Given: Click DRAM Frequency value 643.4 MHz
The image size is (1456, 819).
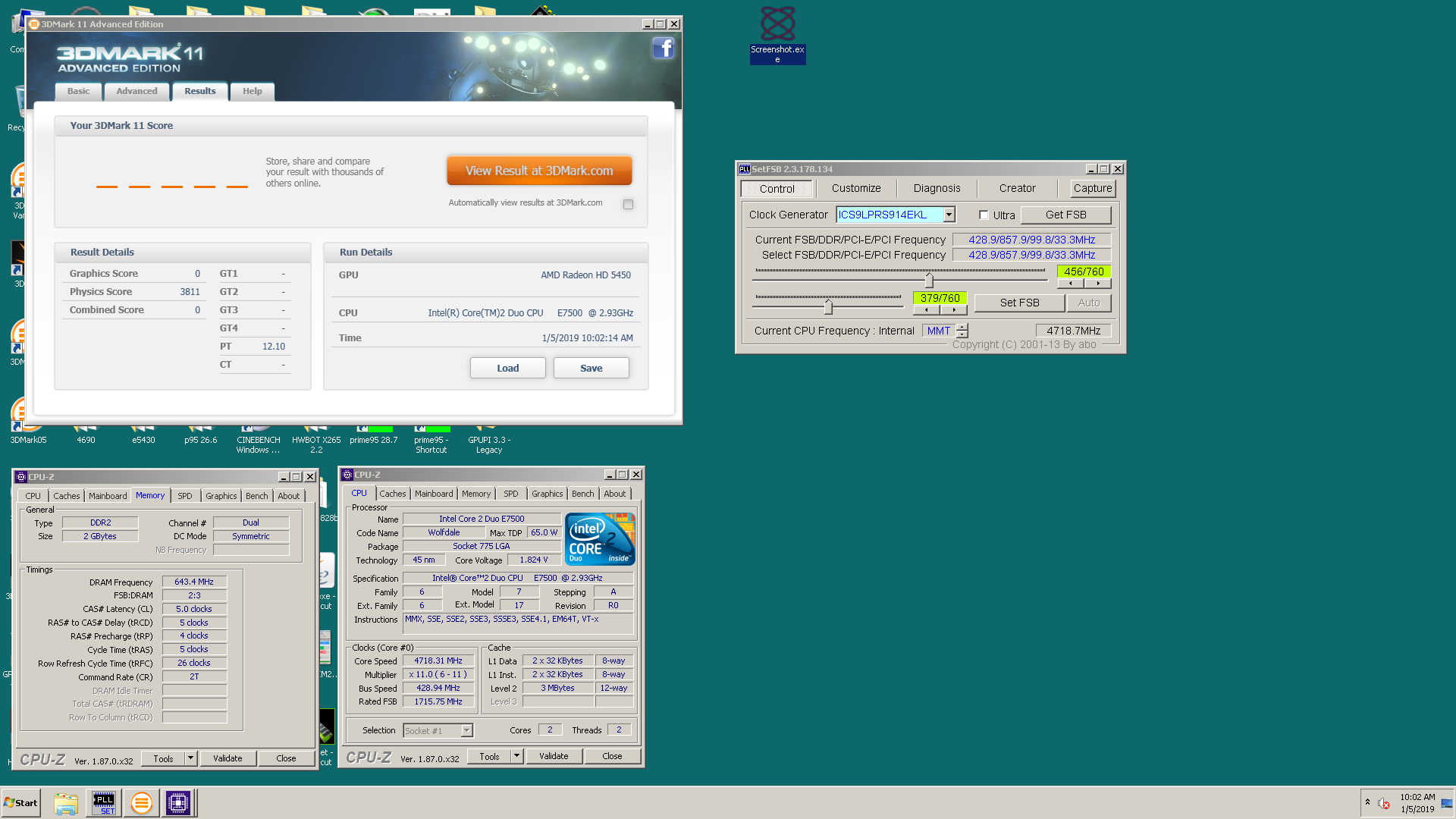Looking at the screenshot, I should click(194, 582).
